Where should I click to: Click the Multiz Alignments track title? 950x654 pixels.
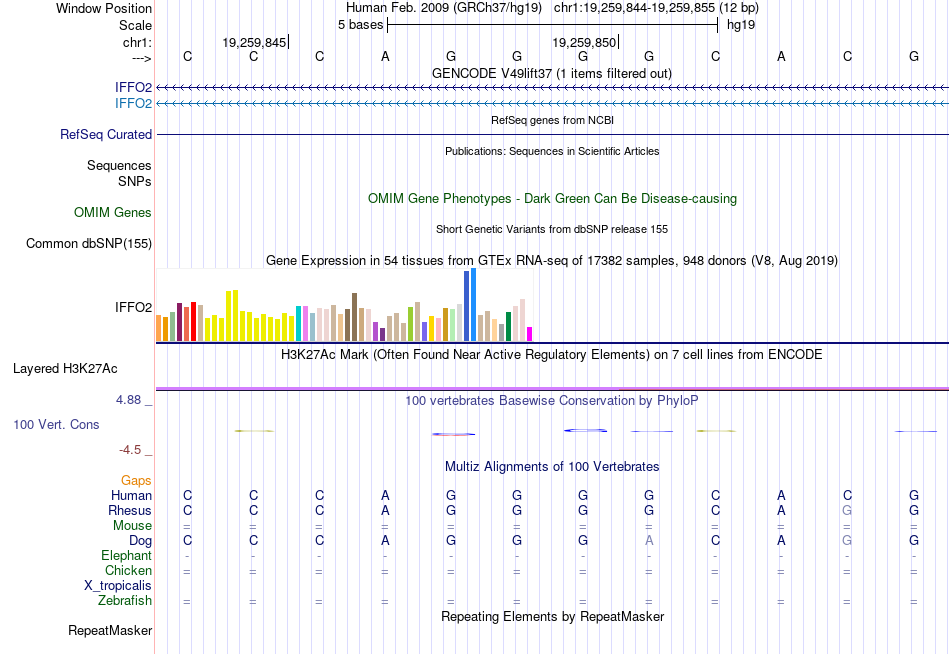[552, 467]
